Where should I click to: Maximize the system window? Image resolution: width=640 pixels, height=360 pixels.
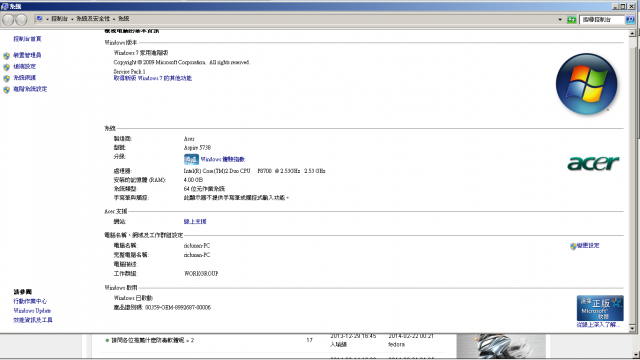pyautogui.click(x=623, y=7)
